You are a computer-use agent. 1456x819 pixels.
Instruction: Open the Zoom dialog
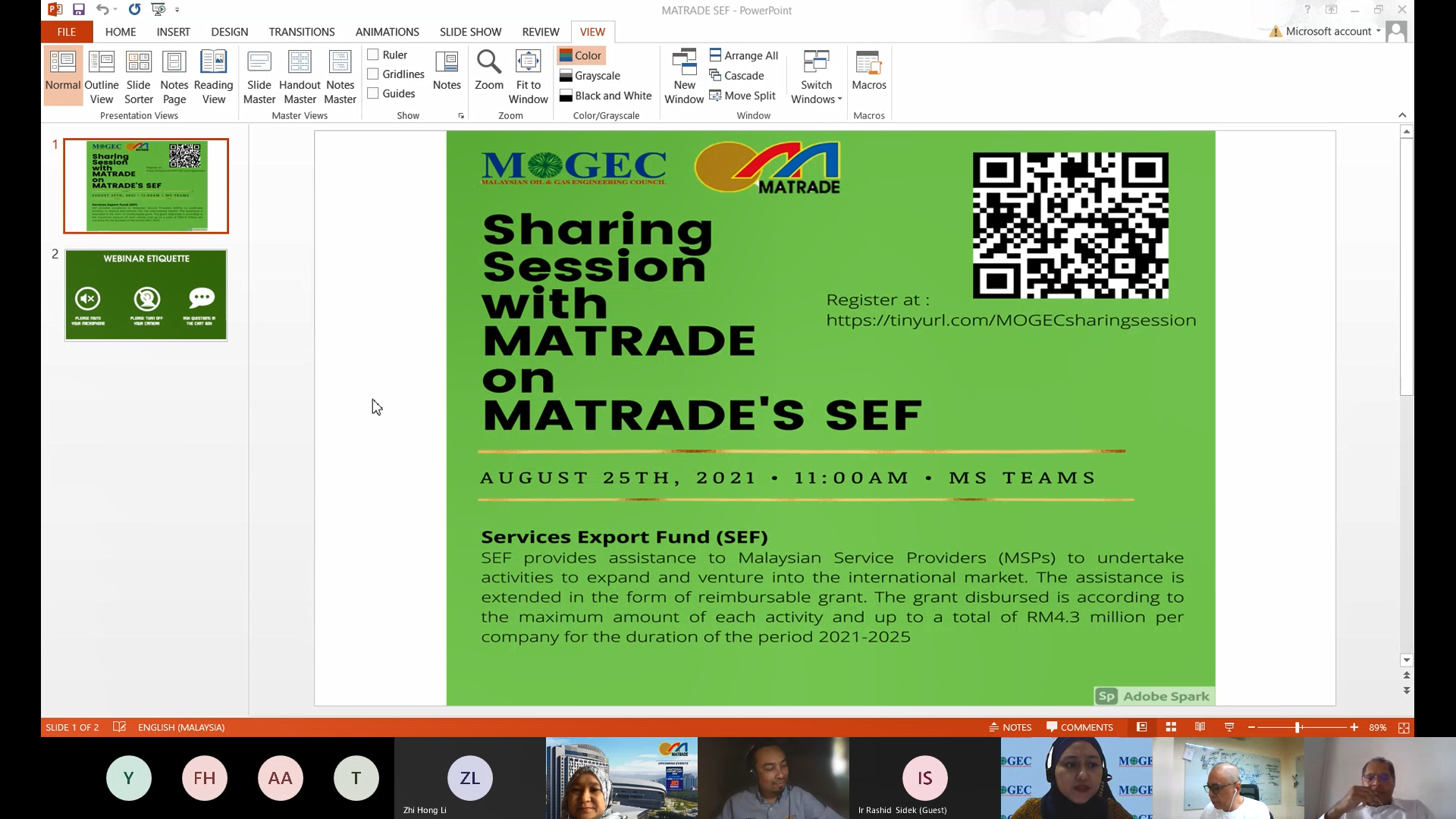coord(489,71)
